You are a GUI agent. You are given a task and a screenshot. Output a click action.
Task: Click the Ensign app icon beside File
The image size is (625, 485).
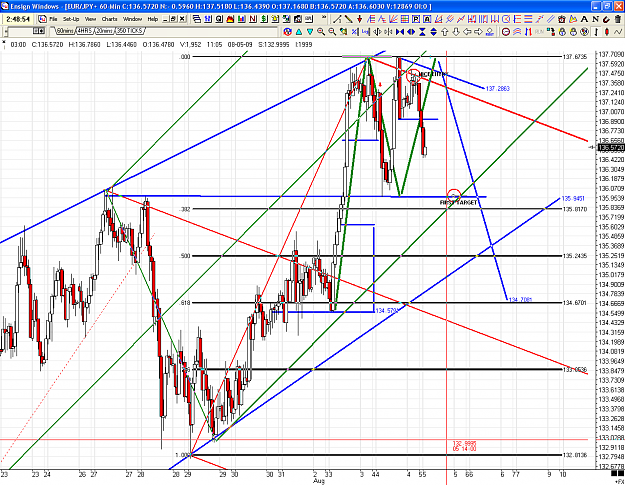pos(42,19)
